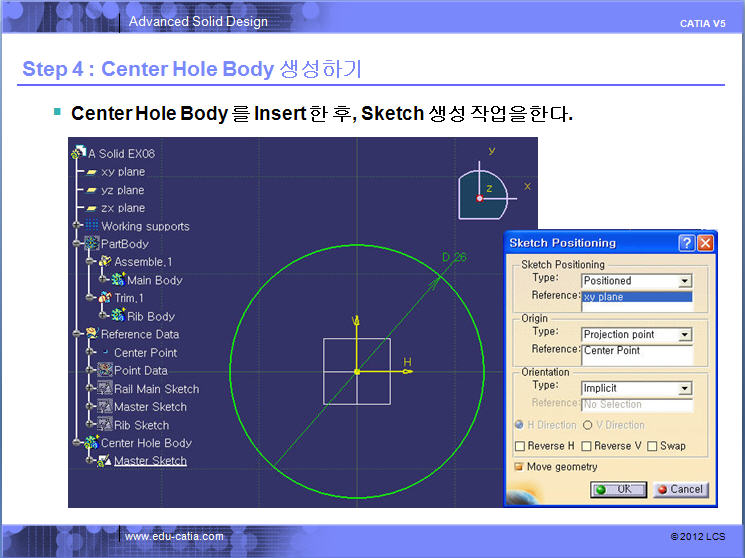
Task: Click the Origin Reference Center Point field
Action: tap(636, 351)
